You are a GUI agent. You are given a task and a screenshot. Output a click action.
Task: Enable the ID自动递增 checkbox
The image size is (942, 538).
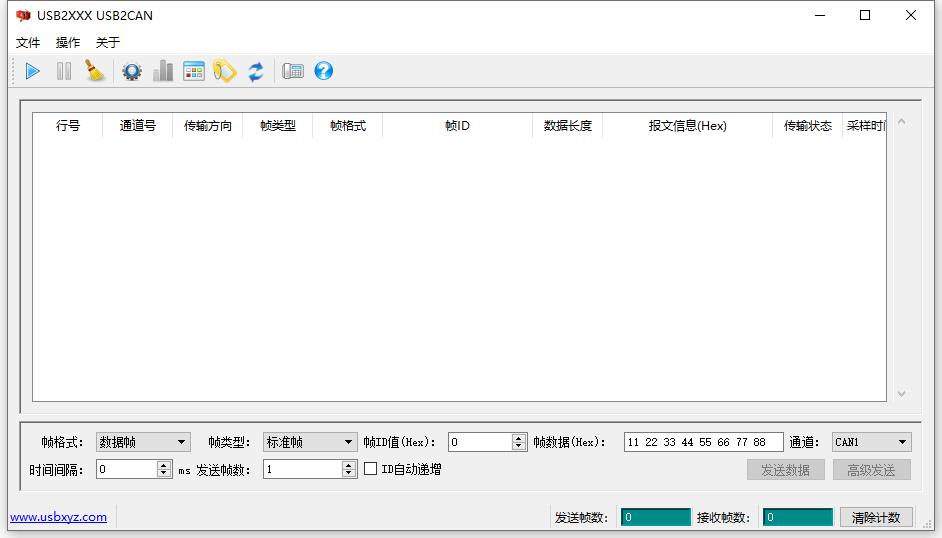[x=371, y=469]
